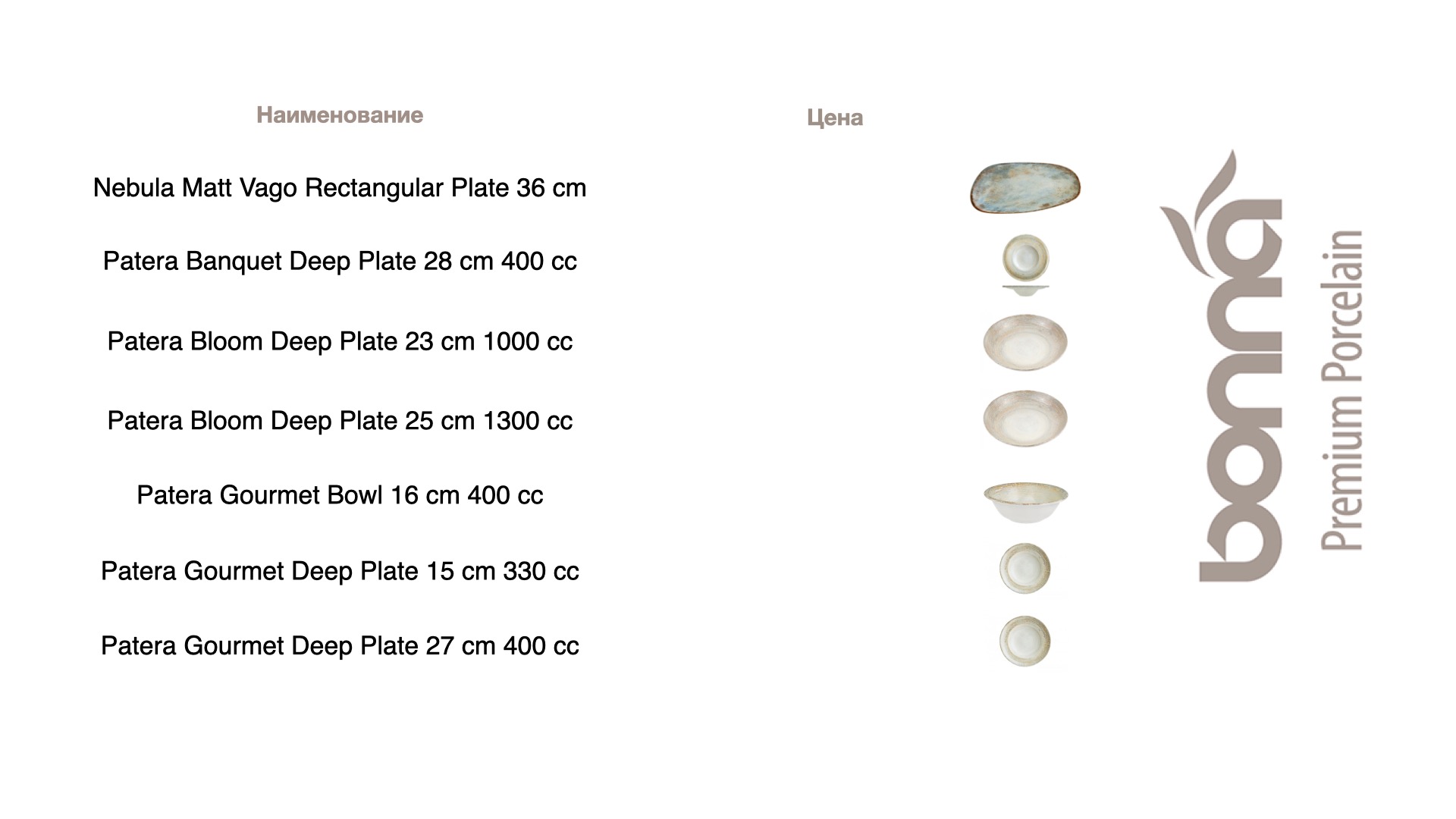
Task: Click Patera Bloom Deep Plate 23 cm 1000 cc
Action: click(x=339, y=342)
